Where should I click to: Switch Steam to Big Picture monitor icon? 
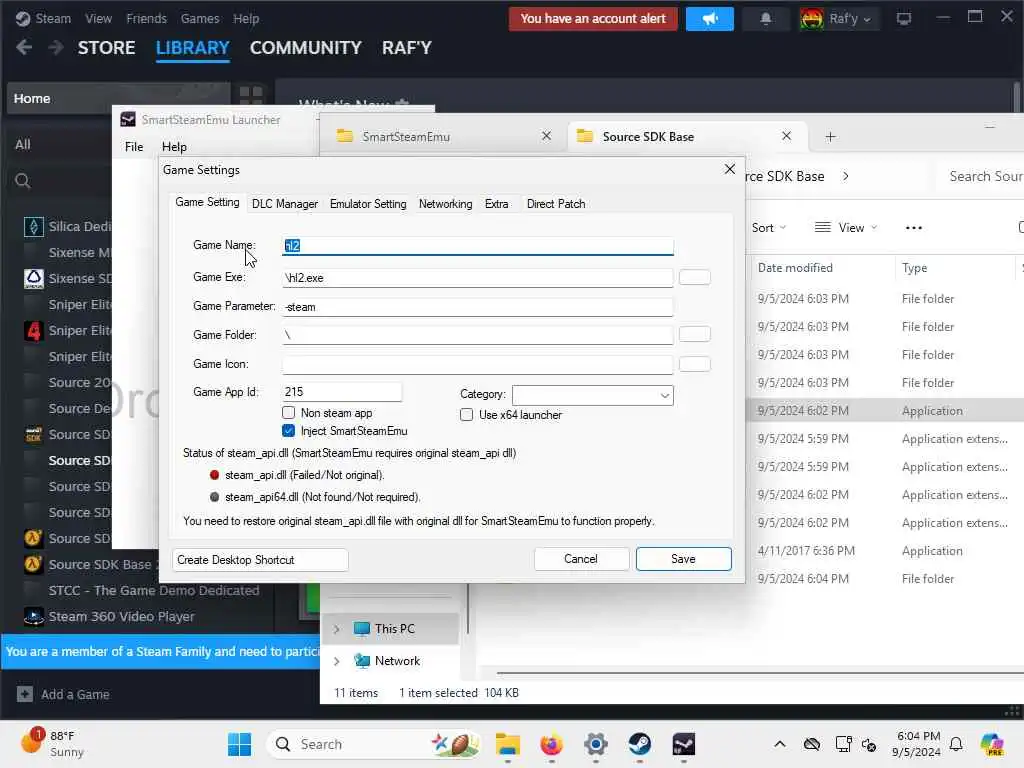904,19
